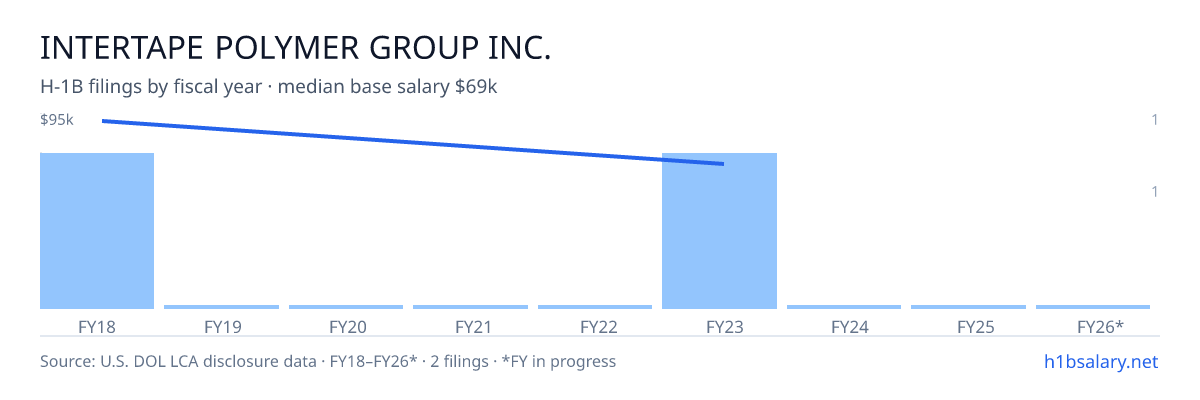Click the blue median salary trend line
This screenshot has width=1200, height=400.
tap(412, 142)
